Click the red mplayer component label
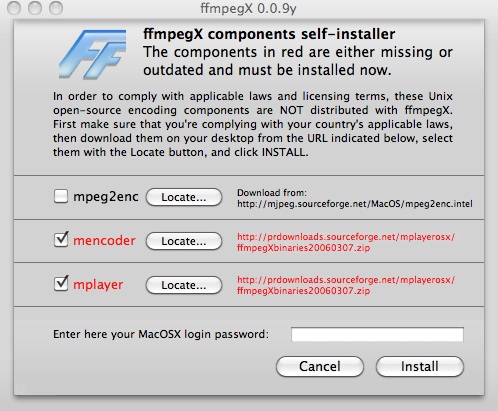This screenshot has width=498, height=411. tap(98, 285)
